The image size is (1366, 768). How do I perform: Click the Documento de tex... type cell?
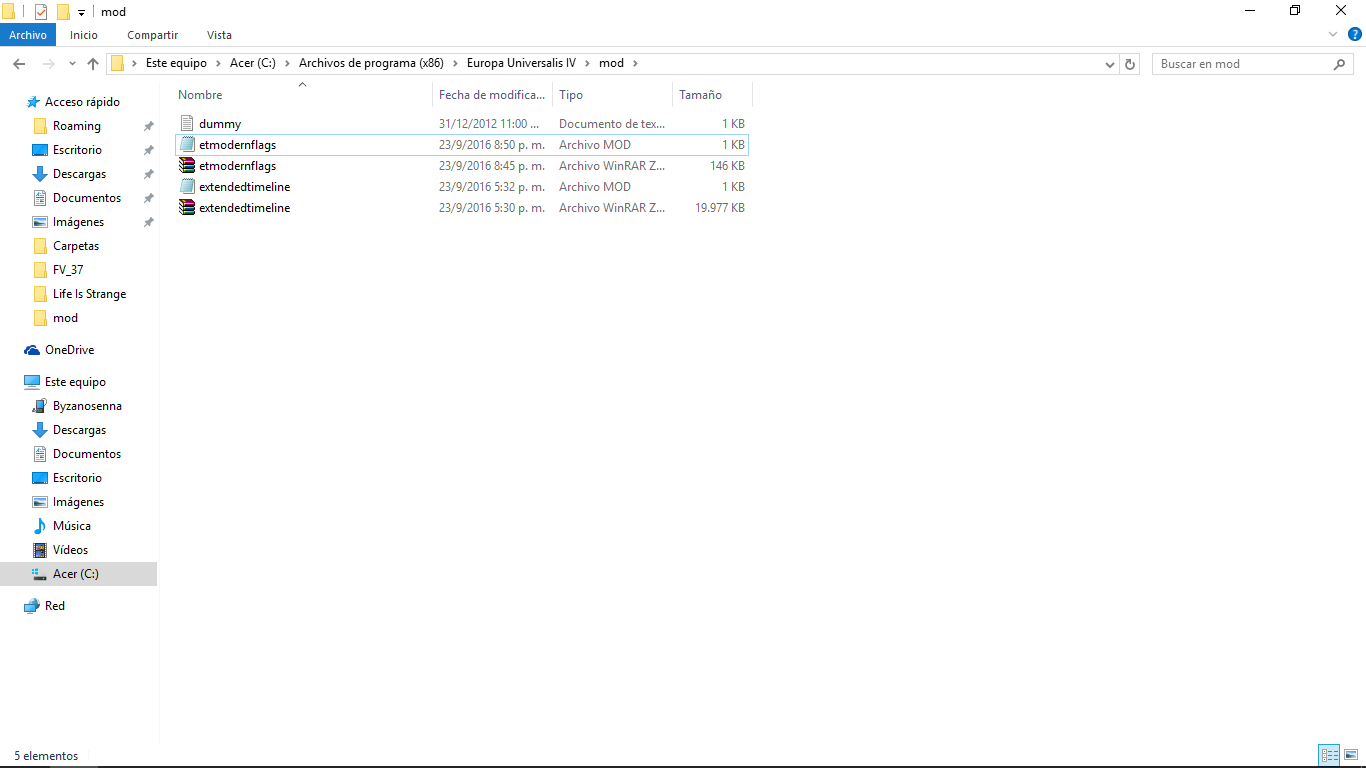(x=611, y=124)
